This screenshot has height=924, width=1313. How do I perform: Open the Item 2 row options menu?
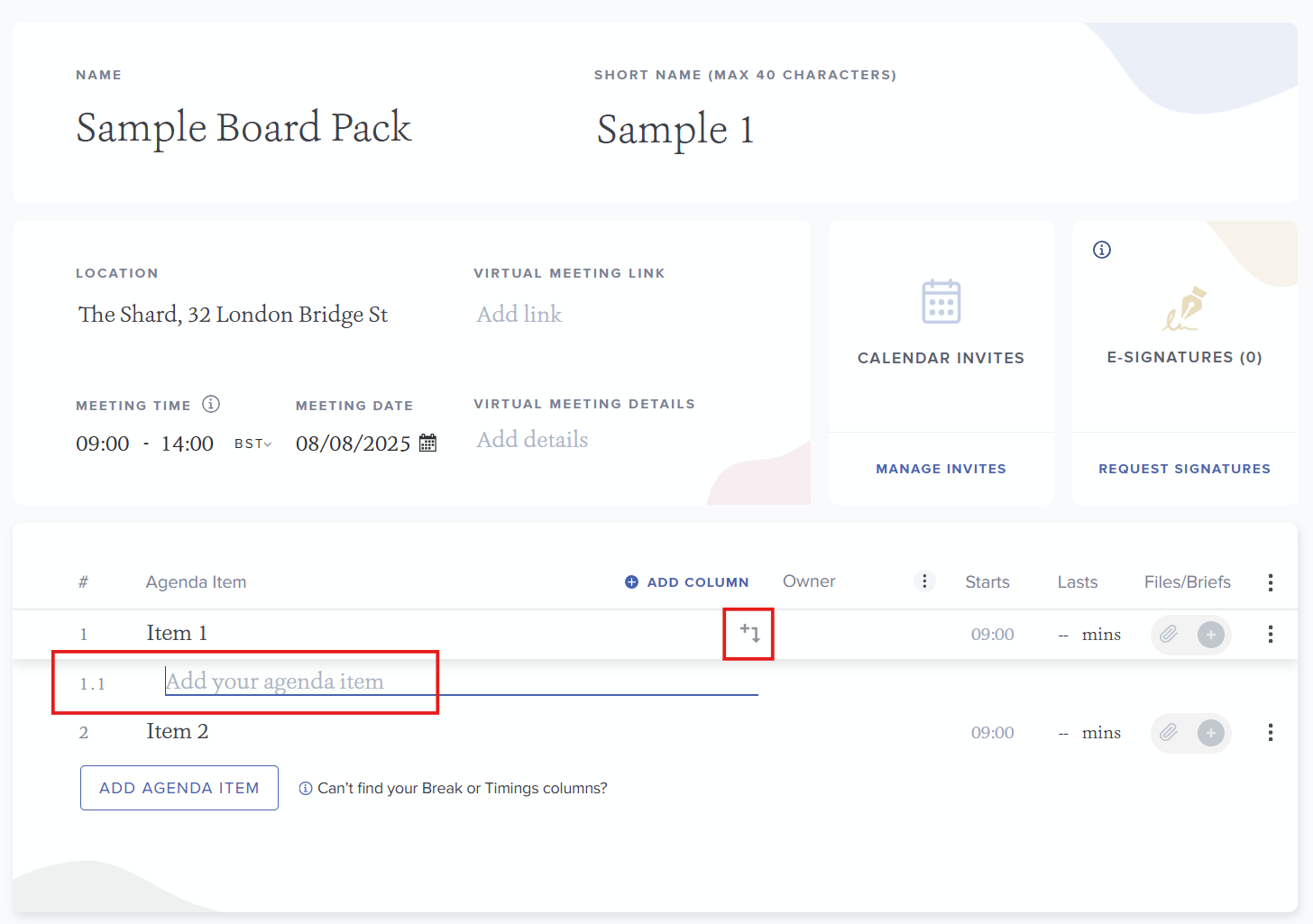click(1271, 733)
